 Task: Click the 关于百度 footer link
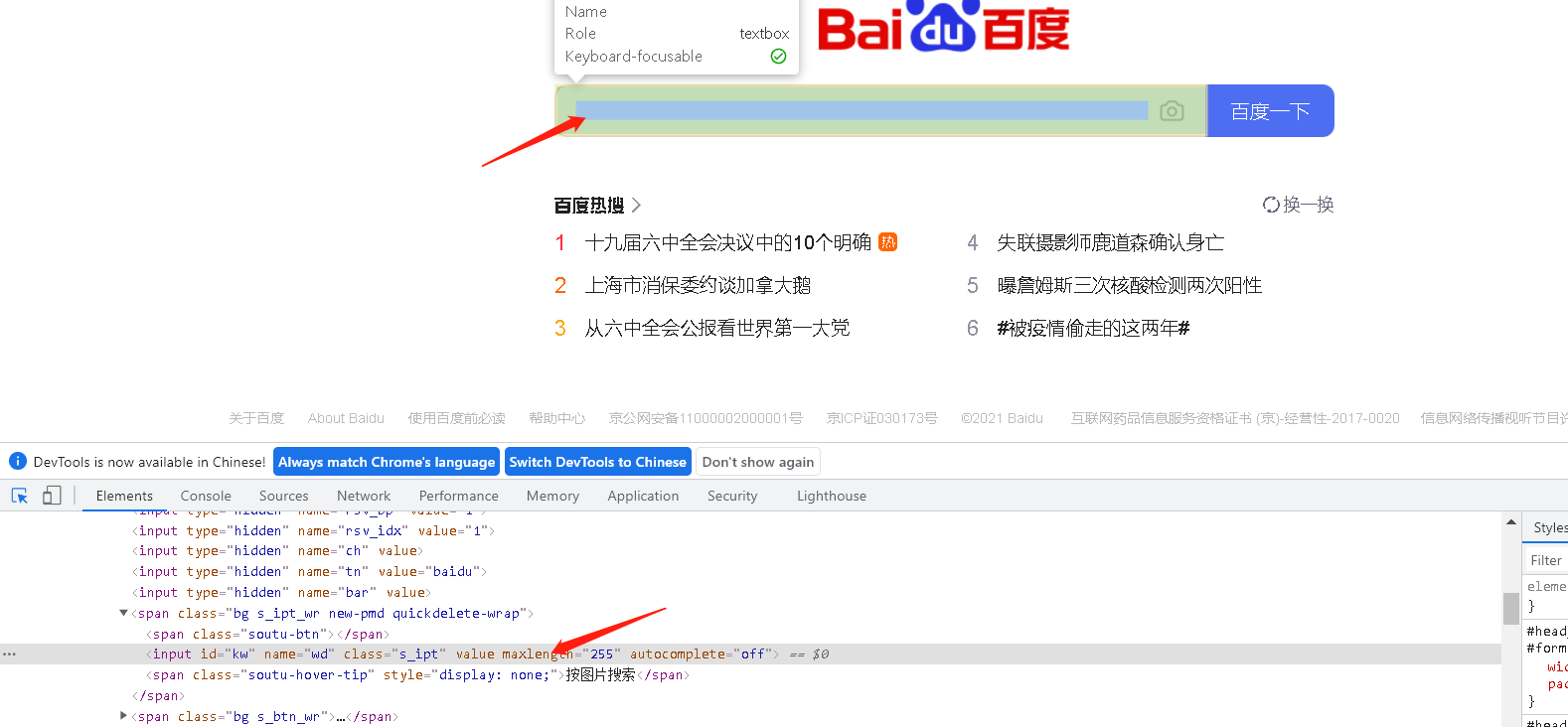(x=256, y=418)
